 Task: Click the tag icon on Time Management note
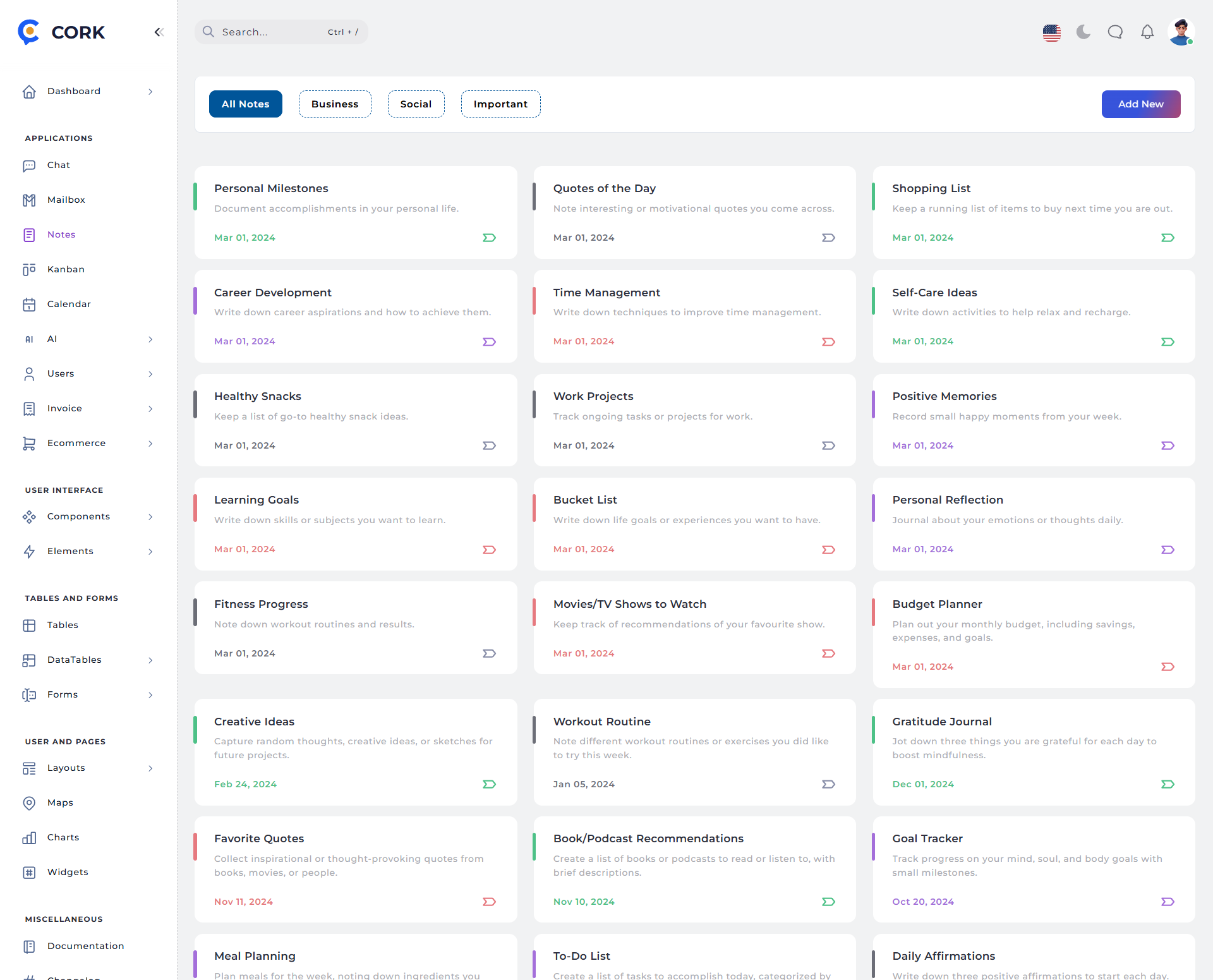(828, 342)
